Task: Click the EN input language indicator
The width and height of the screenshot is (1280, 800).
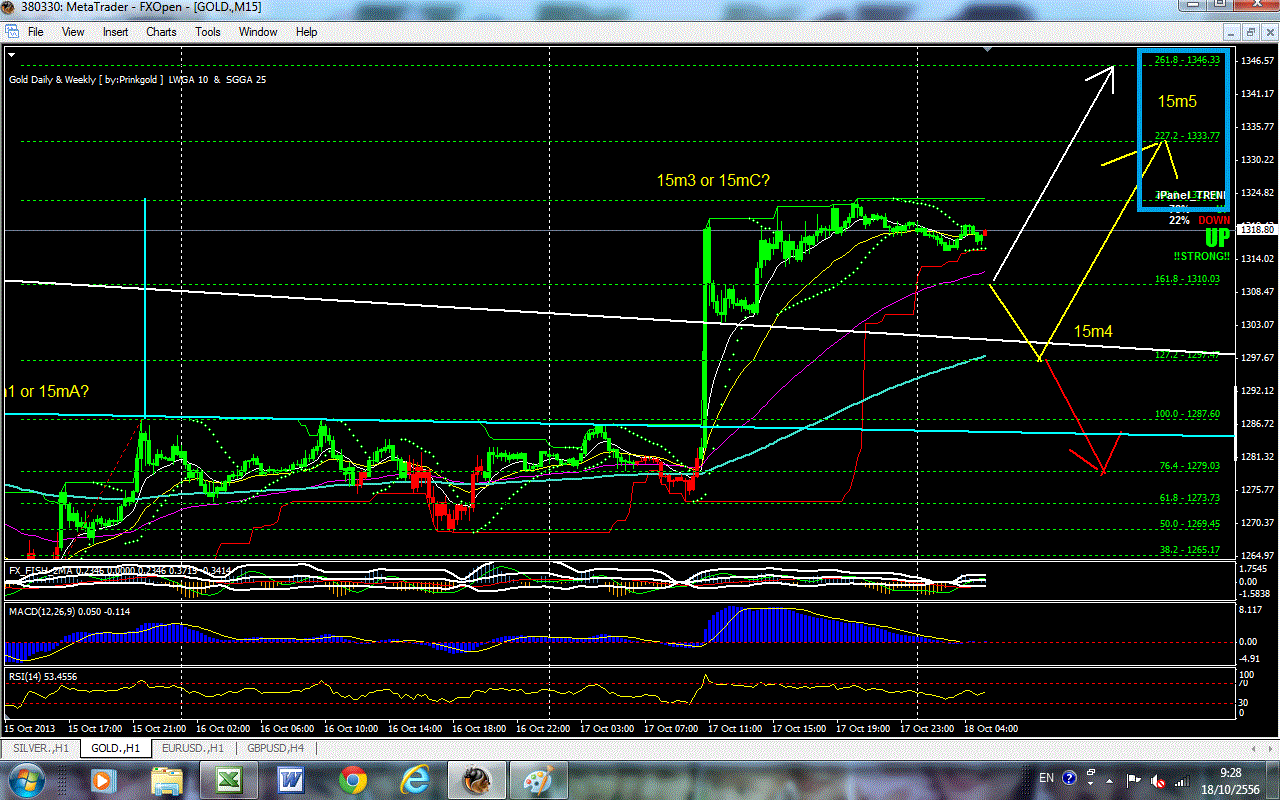Action: point(1046,778)
